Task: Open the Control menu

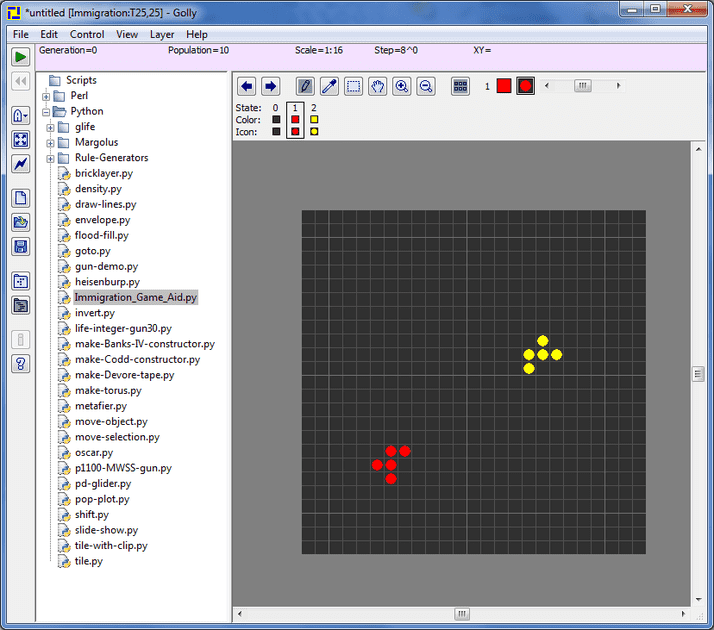Action: point(87,34)
